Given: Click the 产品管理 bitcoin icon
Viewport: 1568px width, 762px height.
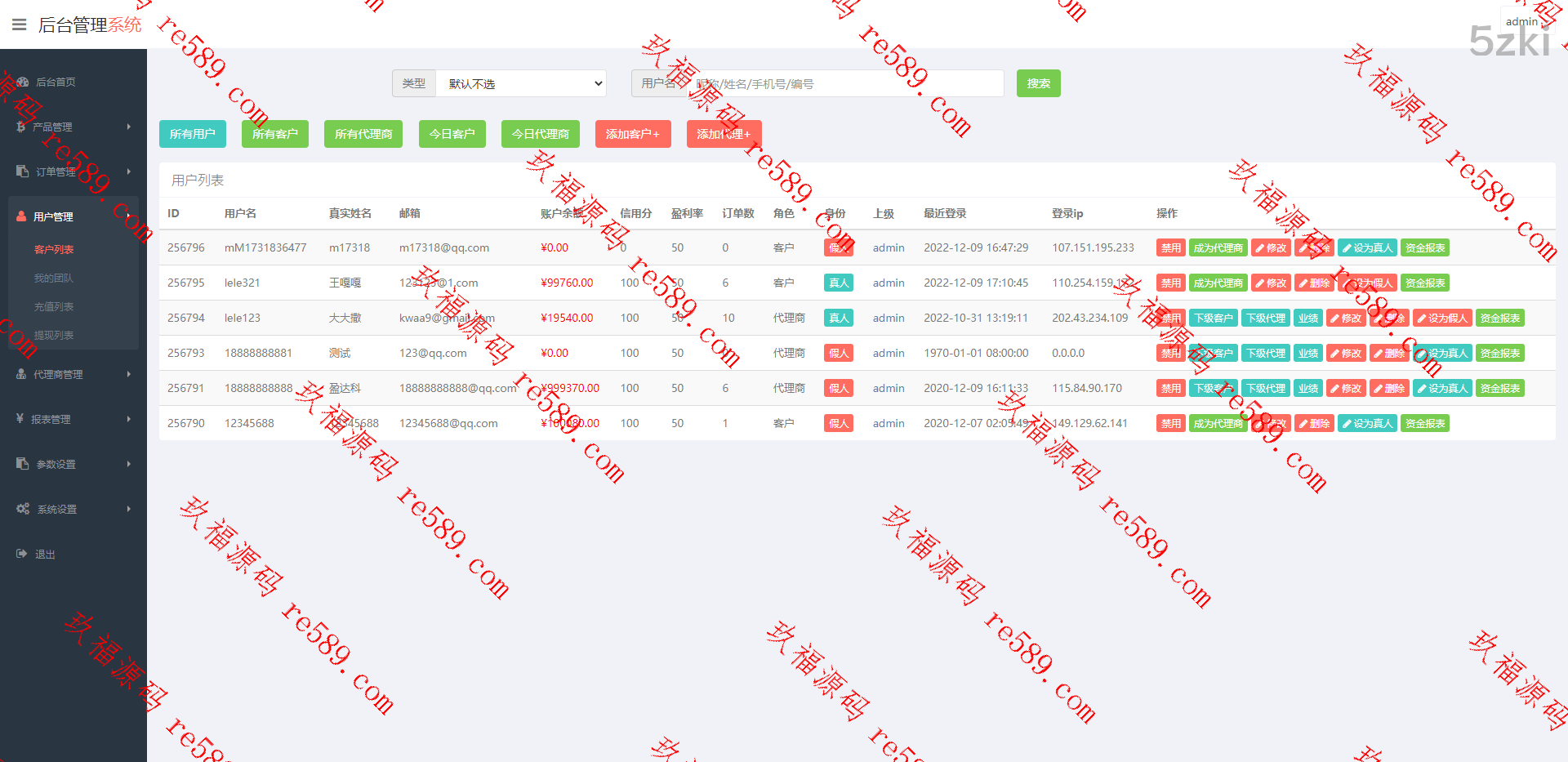Looking at the screenshot, I should pyautogui.click(x=21, y=127).
